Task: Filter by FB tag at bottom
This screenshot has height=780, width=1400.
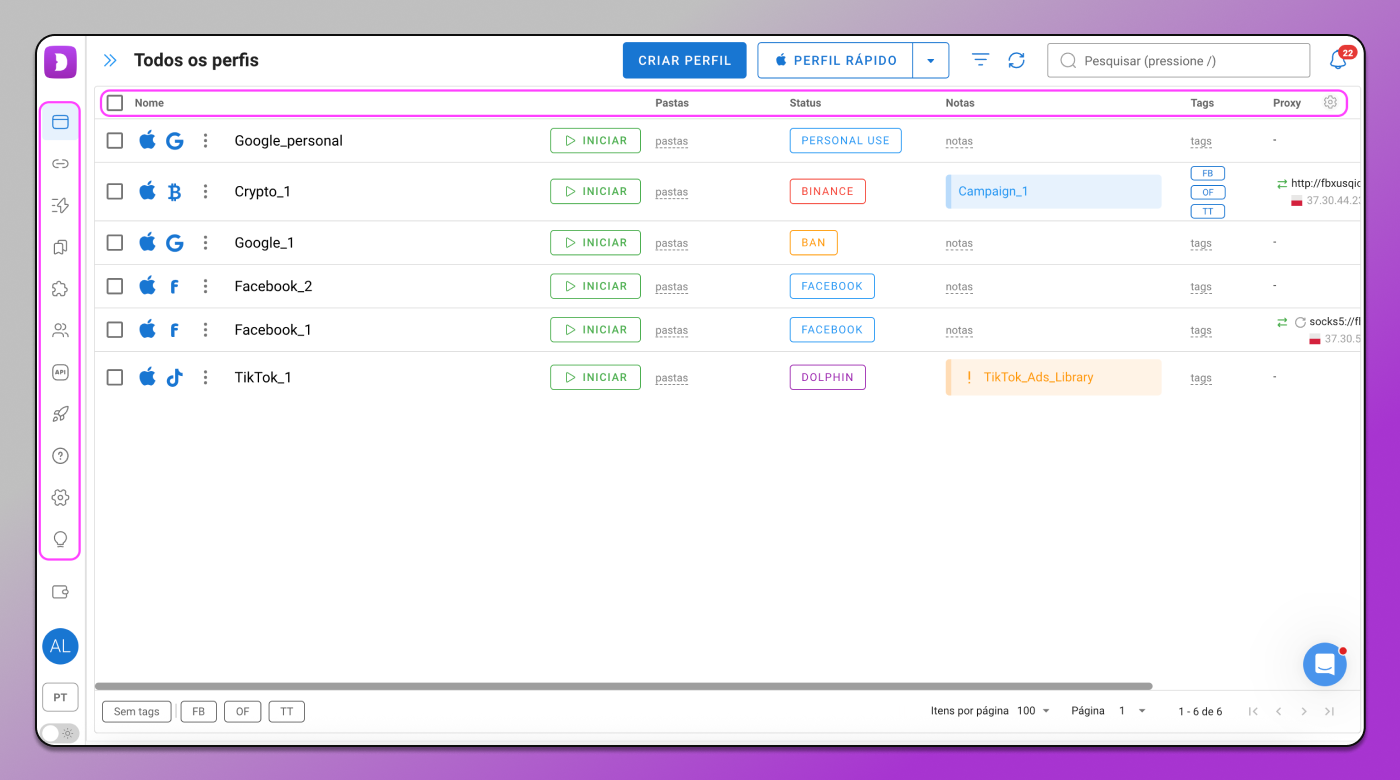Action: coord(198,712)
